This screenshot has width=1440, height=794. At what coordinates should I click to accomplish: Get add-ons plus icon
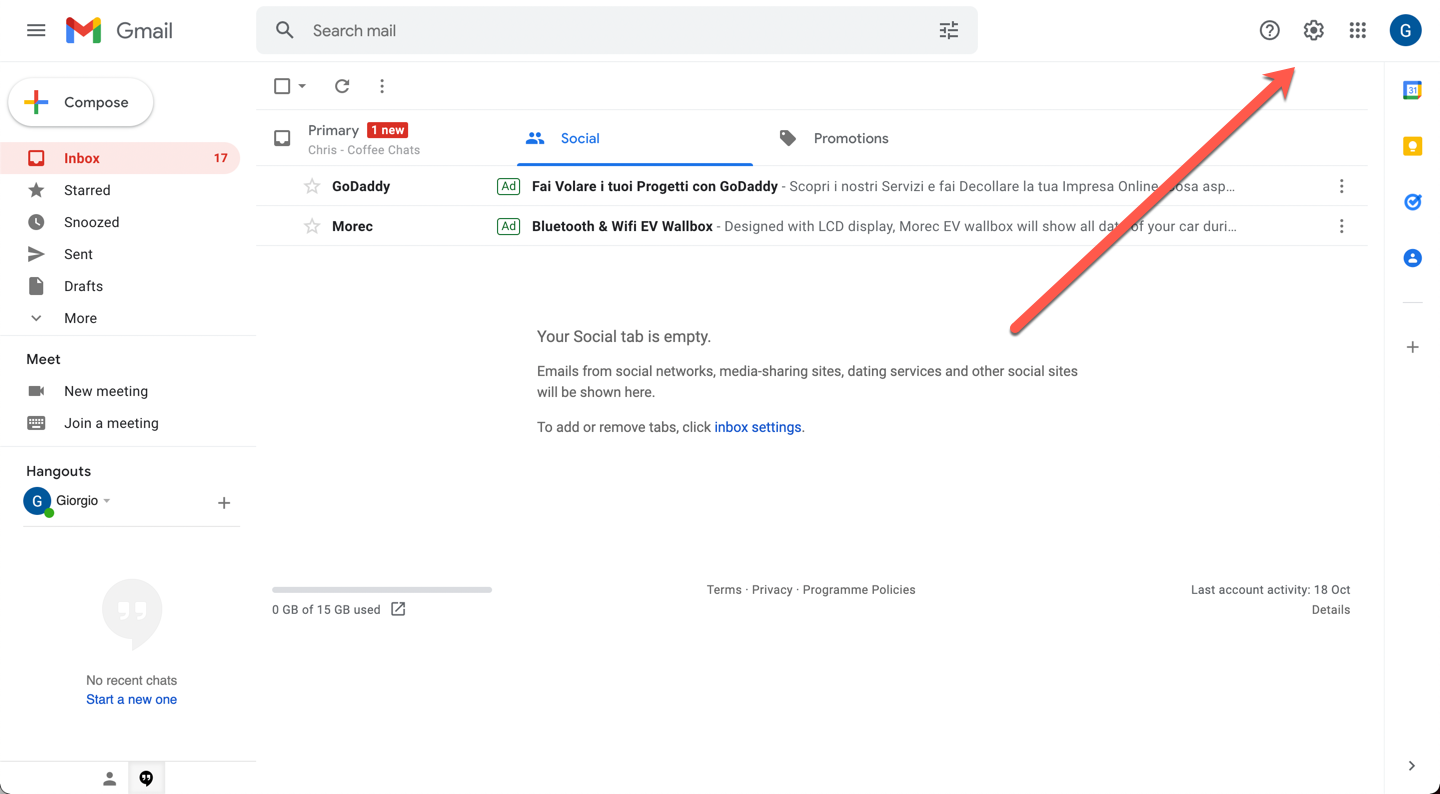(x=1413, y=347)
